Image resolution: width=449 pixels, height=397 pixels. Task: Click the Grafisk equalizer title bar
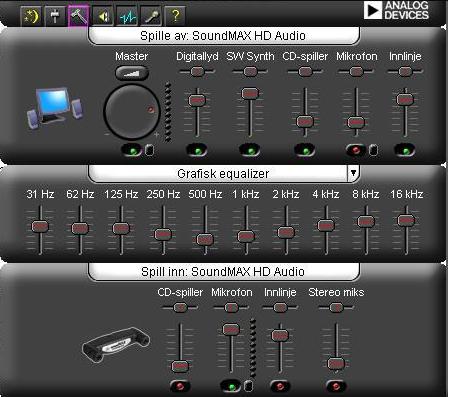coord(223,173)
